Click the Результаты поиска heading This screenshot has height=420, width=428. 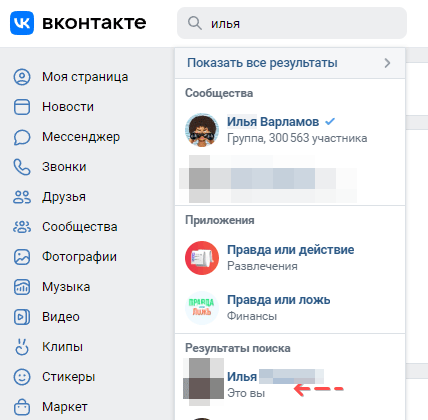pos(238,348)
